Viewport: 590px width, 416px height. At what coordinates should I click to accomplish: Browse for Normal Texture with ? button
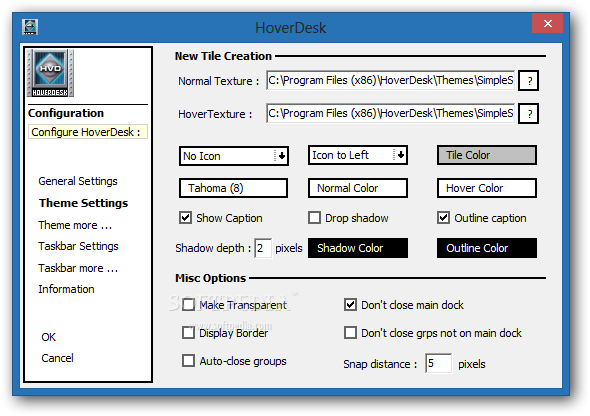[529, 80]
